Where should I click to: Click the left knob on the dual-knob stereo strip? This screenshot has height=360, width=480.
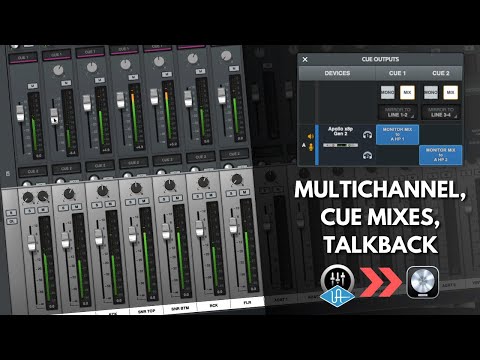pyautogui.click(x=28, y=198)
